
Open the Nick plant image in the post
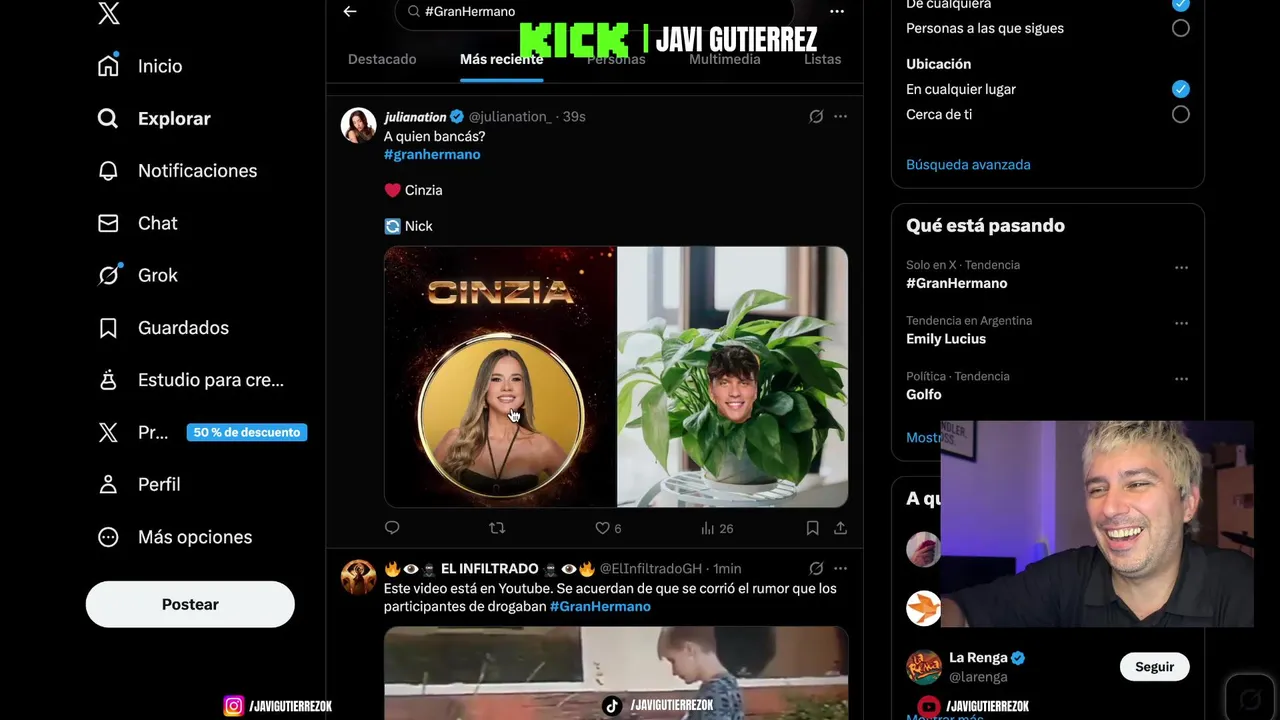(x=732, y=377)
